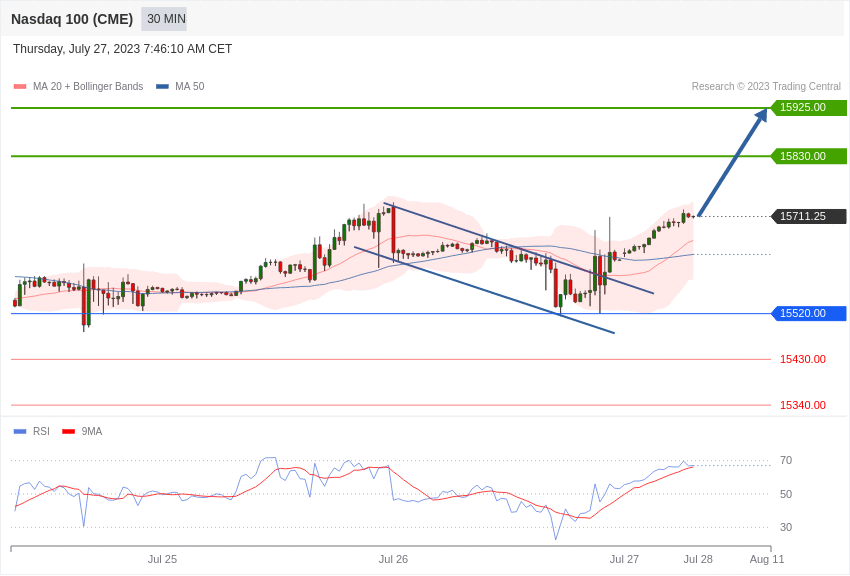The image size is (850, 576).
Task: Click the 15711.25 current price tag
Action: coord(808,216)
